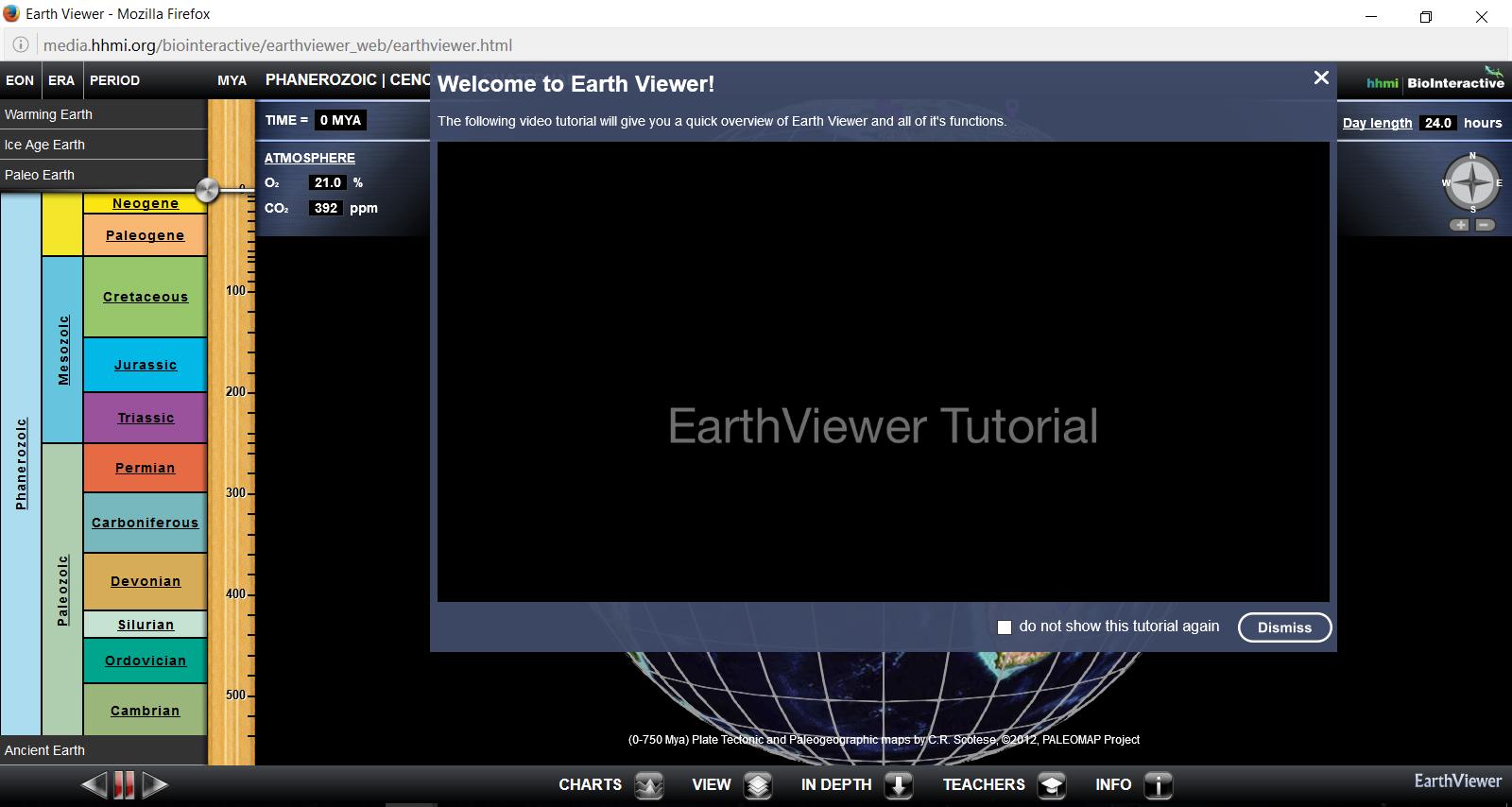Click the VIEW menu label

click(x=711, y=785)
